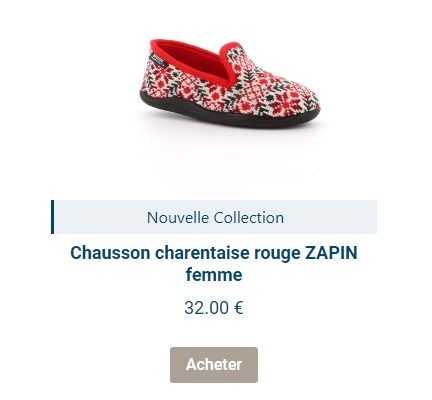Click the word Nouvelle in the banner
This screenshot has width=432, height=400.
tap(178, 218)
